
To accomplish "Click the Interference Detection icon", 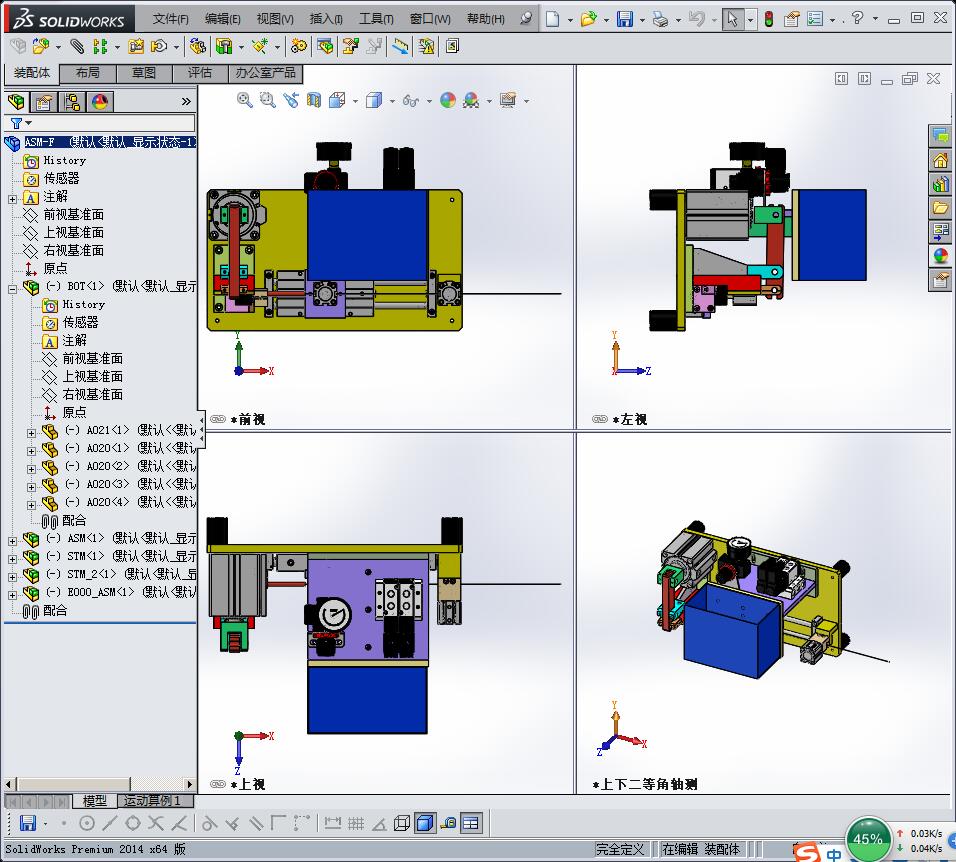I will pos(427,46).
